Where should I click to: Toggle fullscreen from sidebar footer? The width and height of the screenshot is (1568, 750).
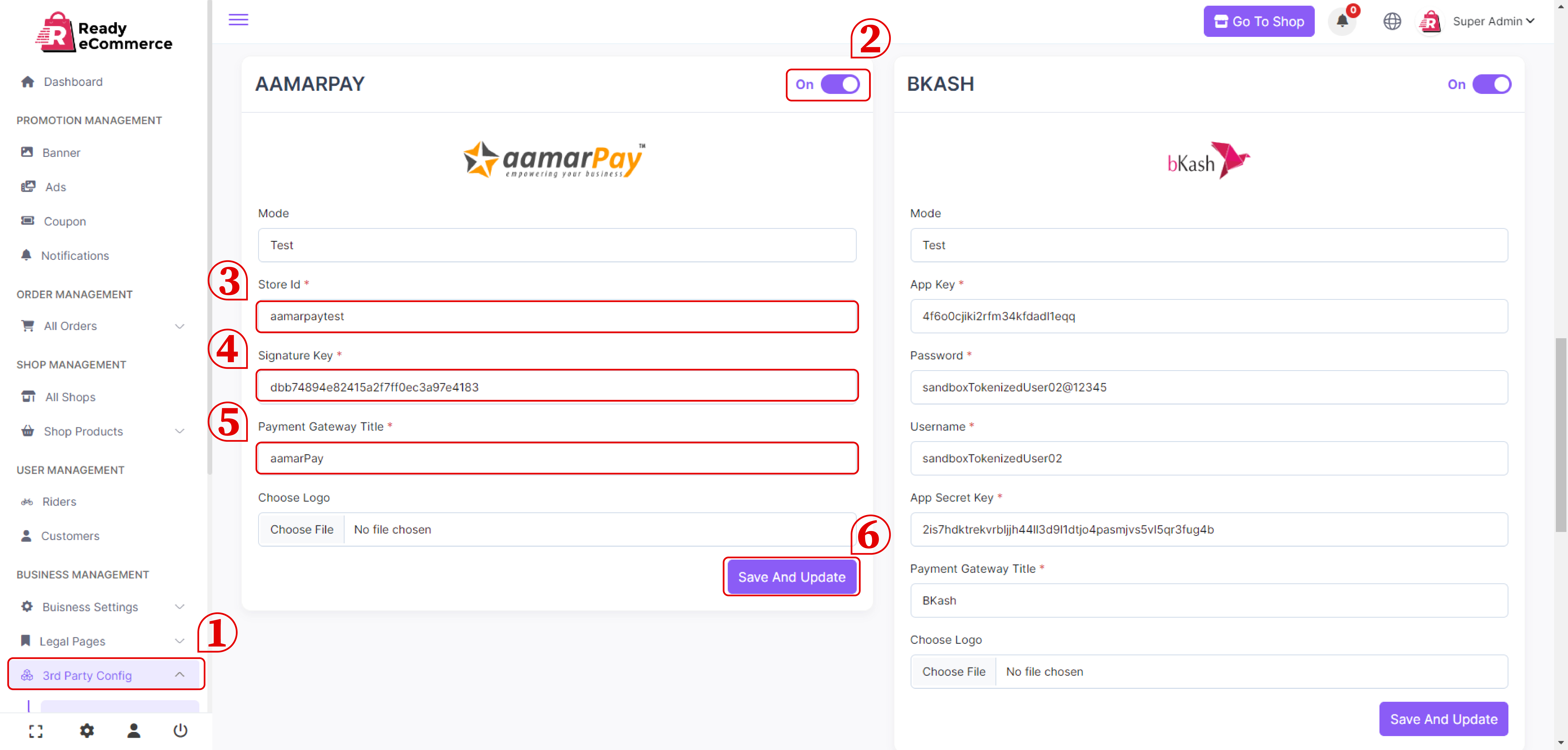[x=36, y=731]
